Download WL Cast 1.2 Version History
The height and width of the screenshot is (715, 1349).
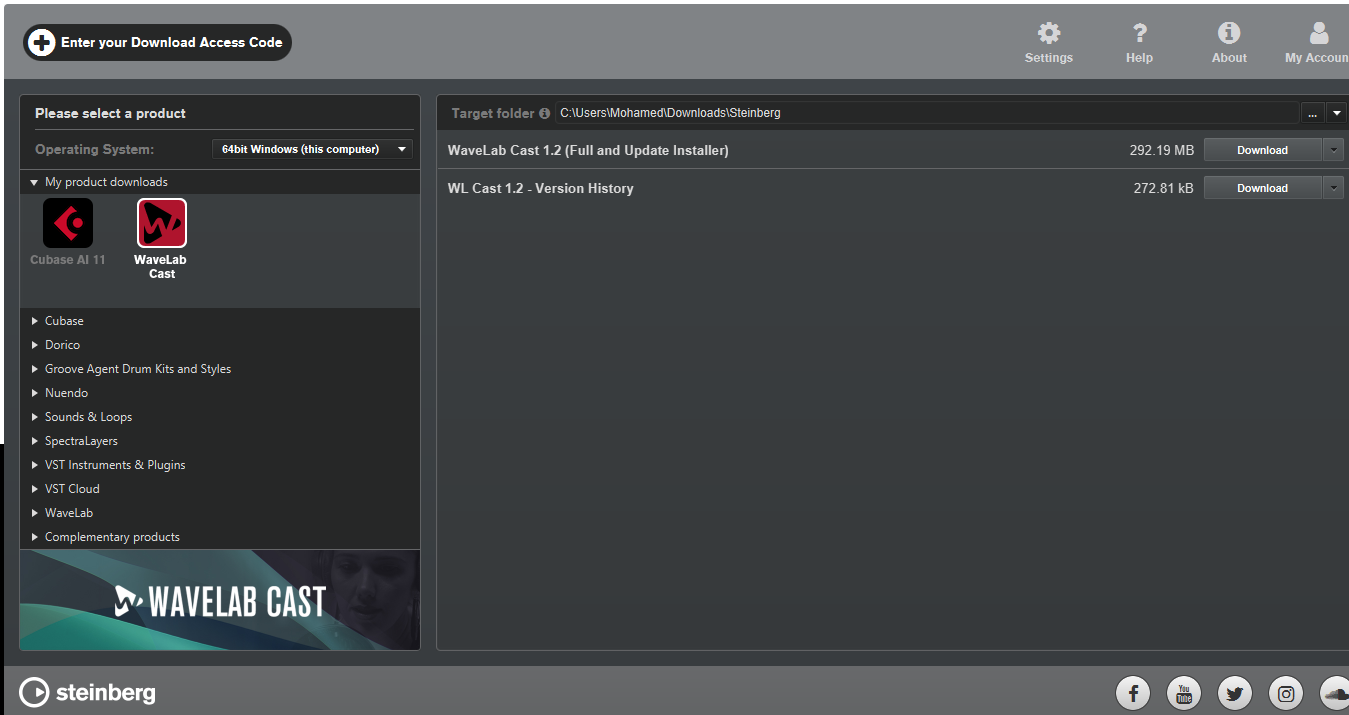click(x=1262, y=188)
